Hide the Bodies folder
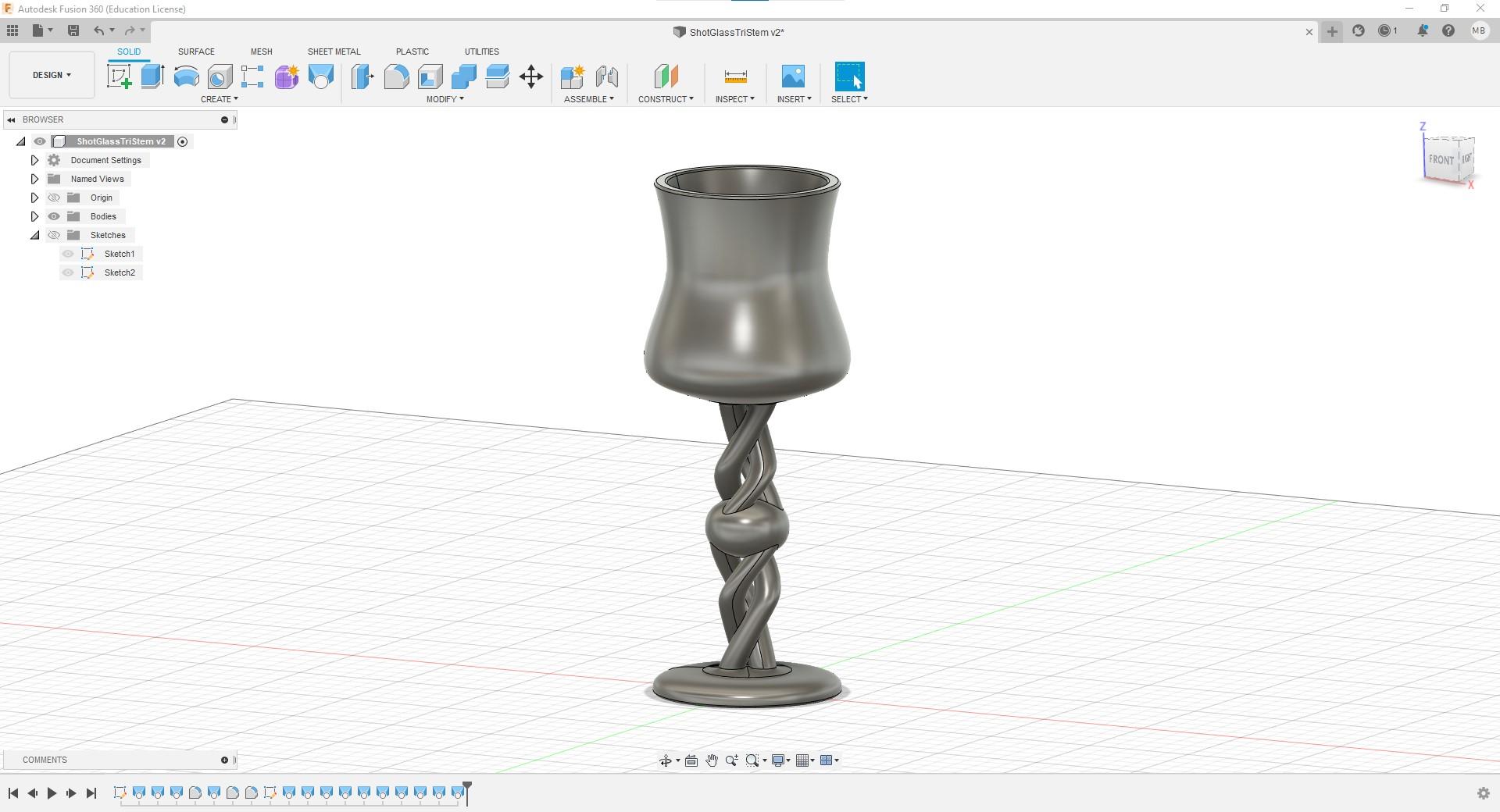The width and height of the screenshot is (1500, 812). point(54,216)
